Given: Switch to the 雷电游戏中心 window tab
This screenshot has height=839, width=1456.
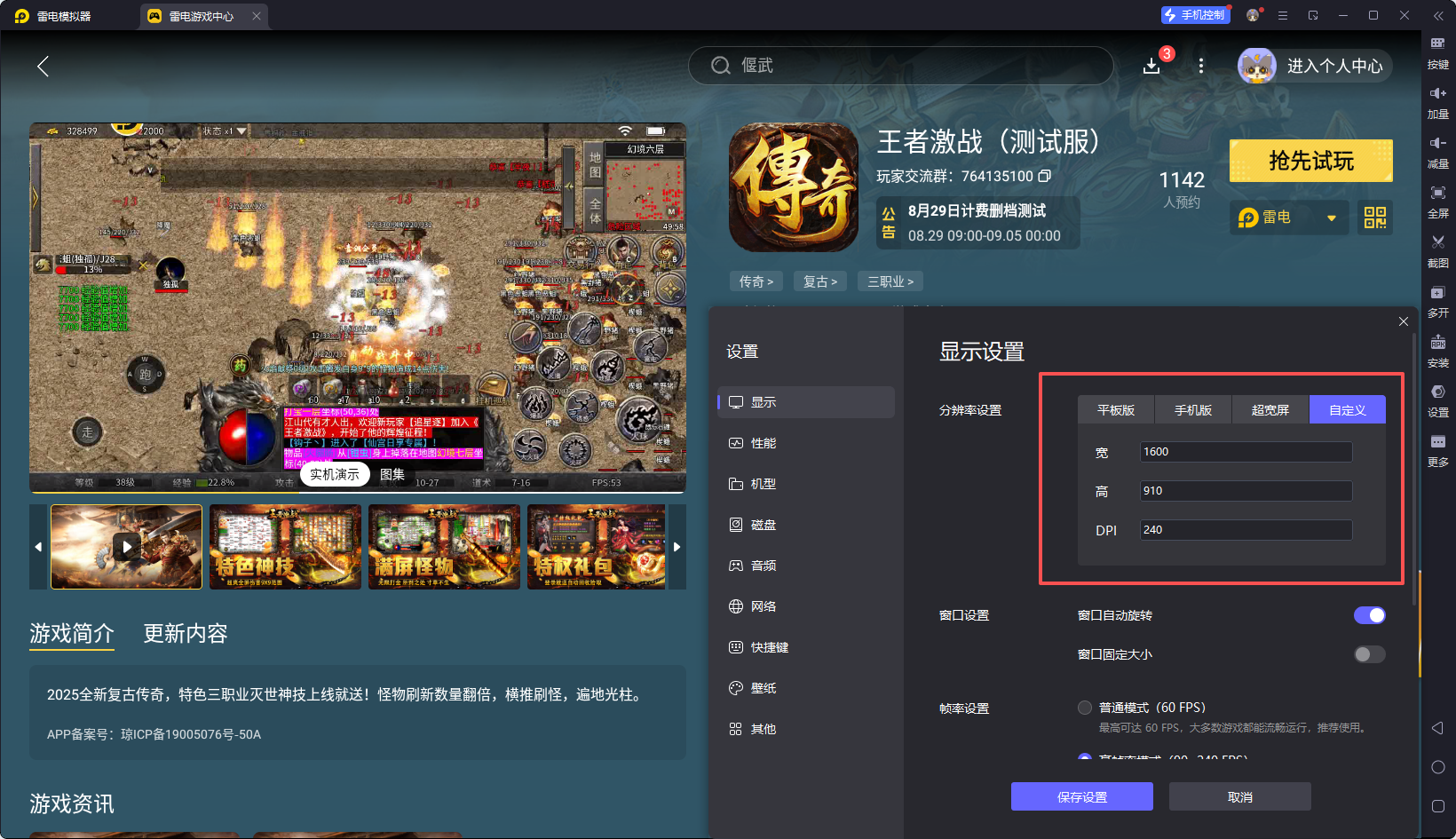Looking at the screenshot, I should (202, 16).
